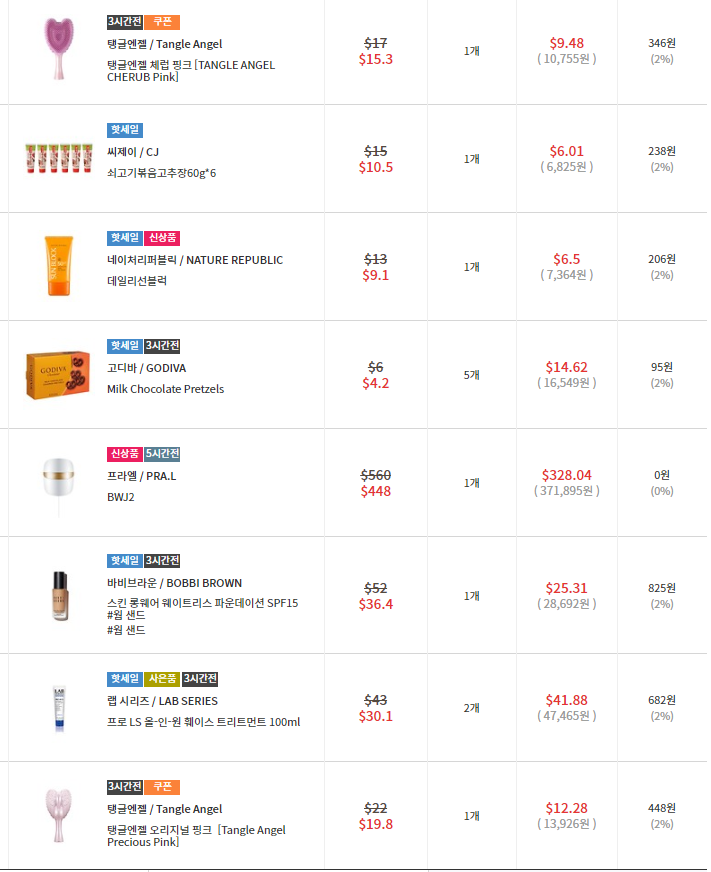Open the 데일리선블럭 product name link
The image size is (711, 872).
click(137, 280)
